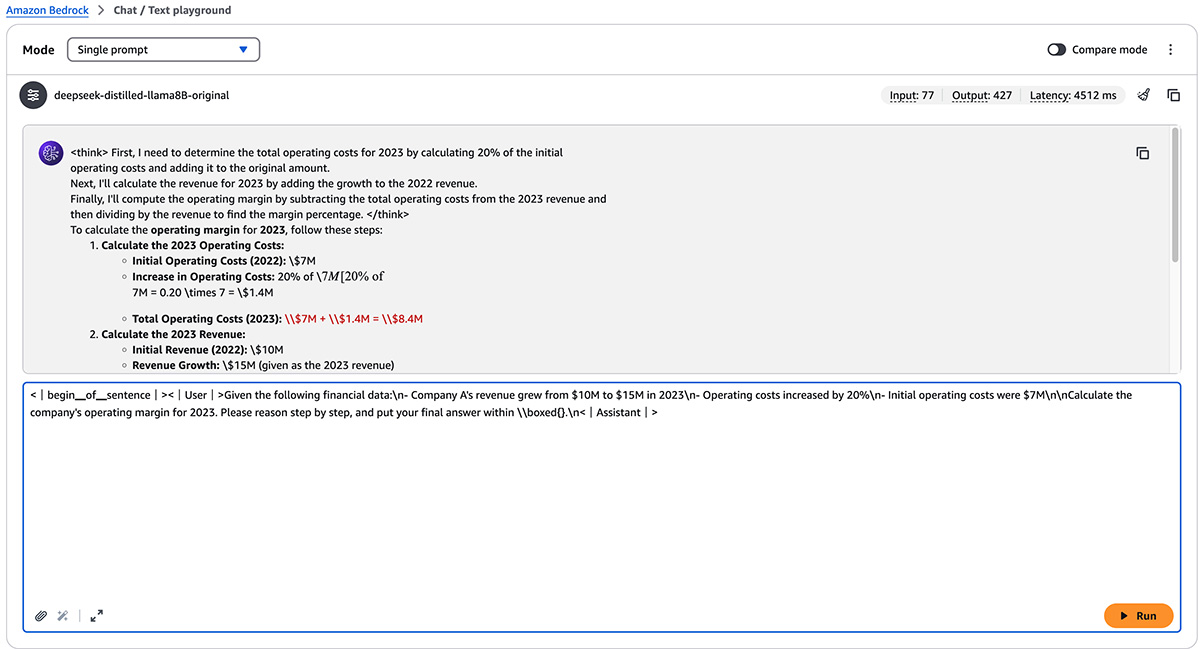Click inside the prompt text input area
1200x649 pixels.
point(600,500)
